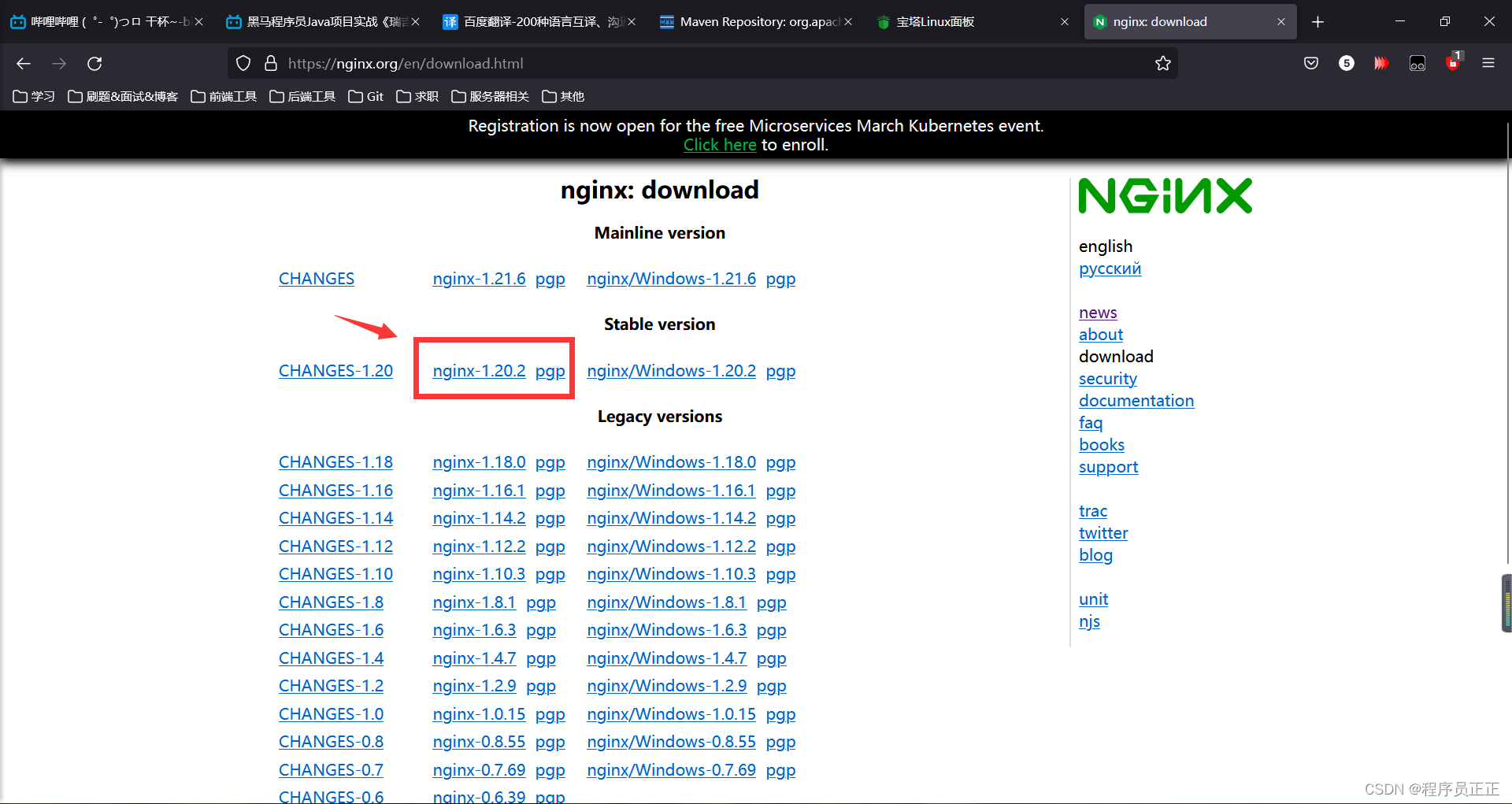
Task: Go back to previous page
Action: pos(24,64)
